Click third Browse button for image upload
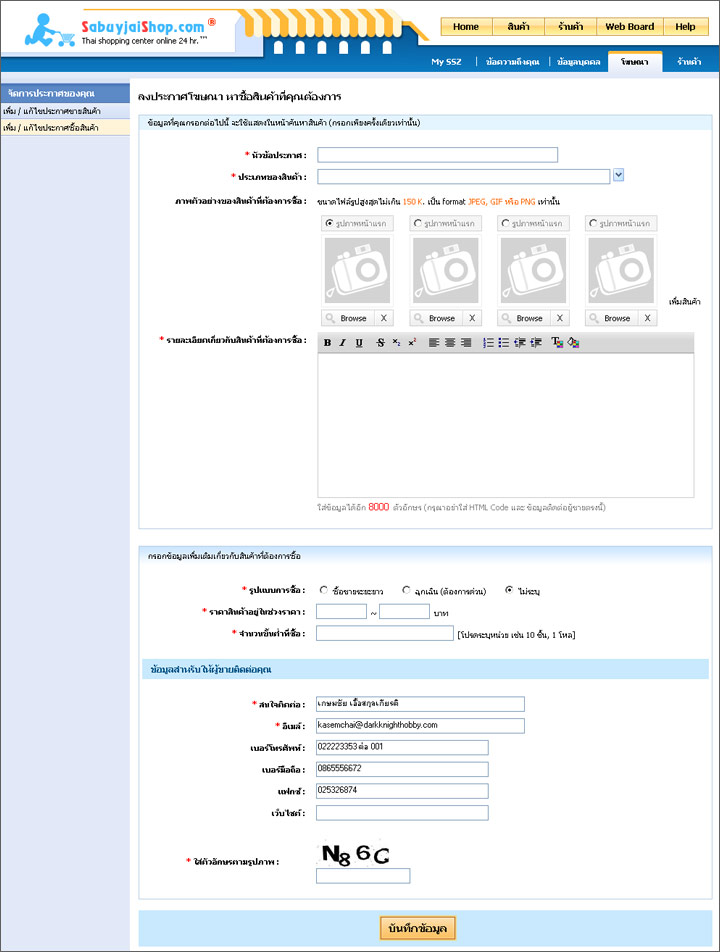This screenshot has height=952, width=720. (x=523, y=318)
